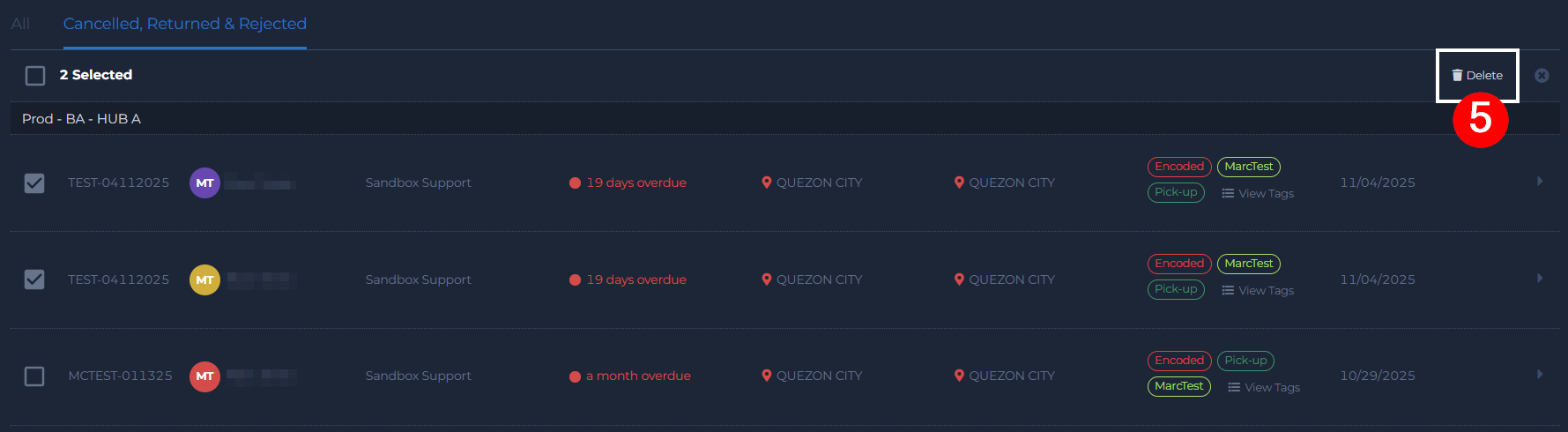Expand first row with the right arrow

tap(1540, 182)
